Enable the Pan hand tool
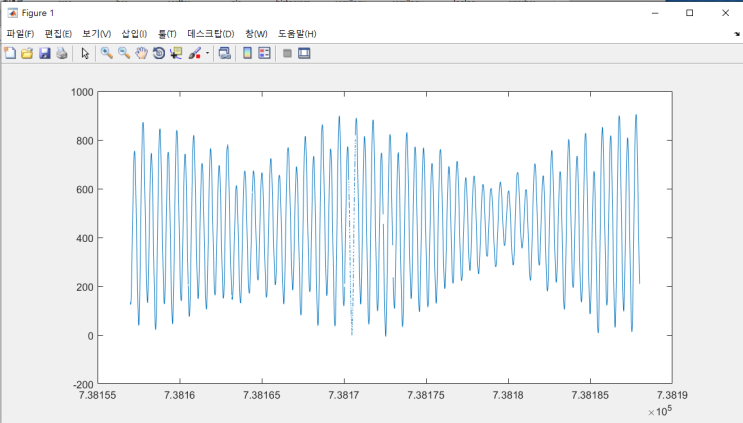743x423 pixels. (141, 53)
